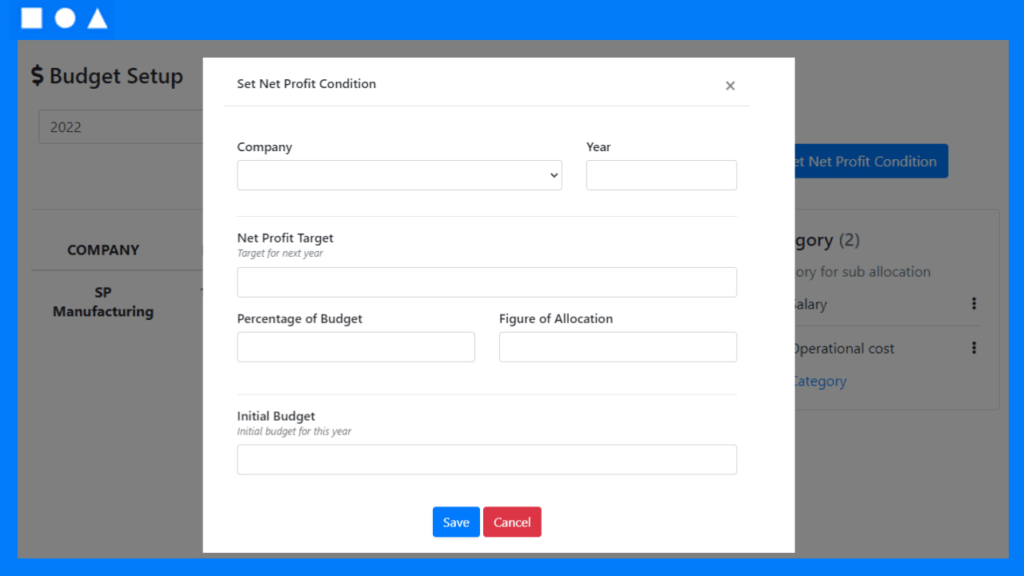Click the white square icon in top bar

point(32,18)
